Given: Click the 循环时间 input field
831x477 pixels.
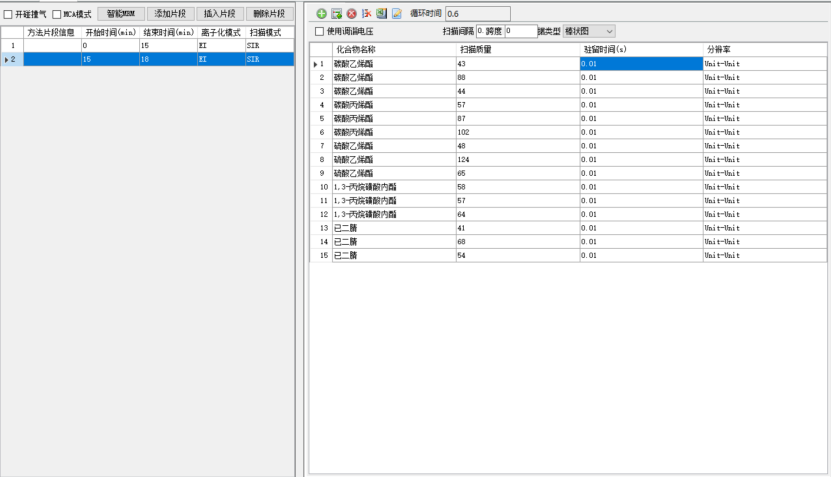Looking at the screenshot, I should tap(477, 14).
